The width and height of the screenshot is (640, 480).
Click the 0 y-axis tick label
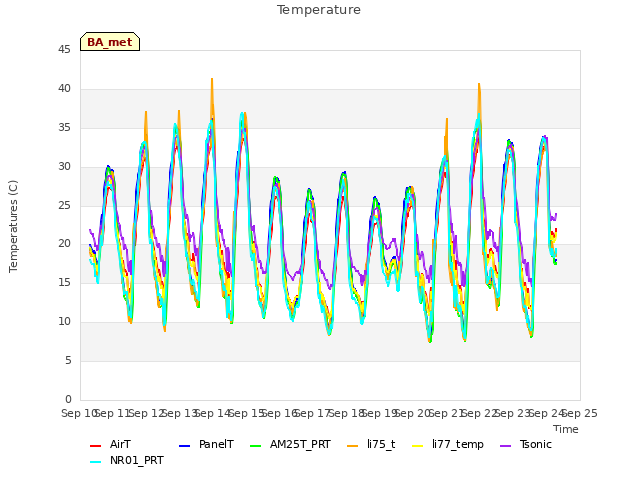pyautogui.click(x=68, y=399)
